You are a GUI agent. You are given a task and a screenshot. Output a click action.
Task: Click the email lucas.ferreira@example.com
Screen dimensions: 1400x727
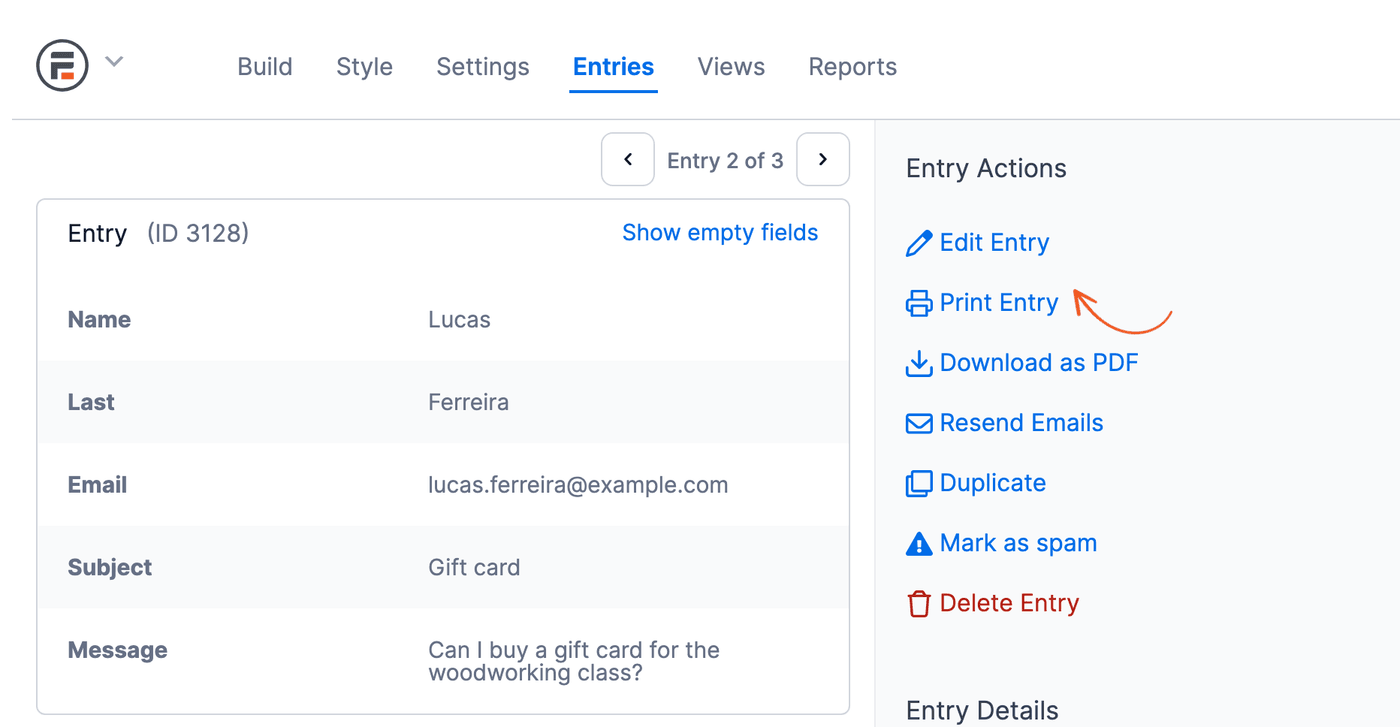coord(578,485)
